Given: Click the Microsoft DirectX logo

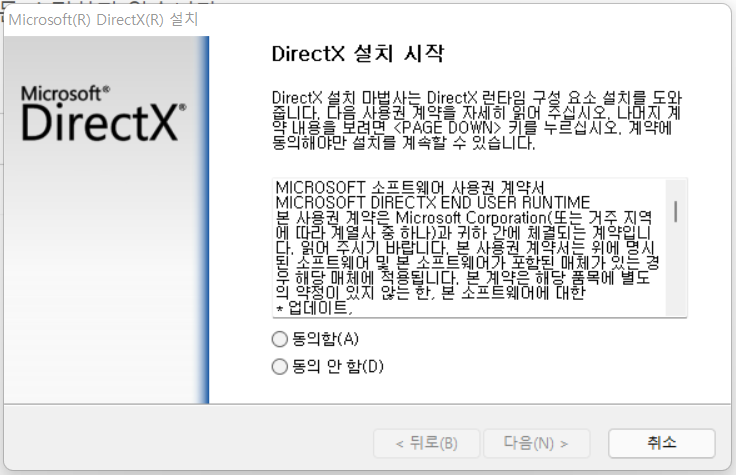Looking at the screenshot, I should coord(103,113).
